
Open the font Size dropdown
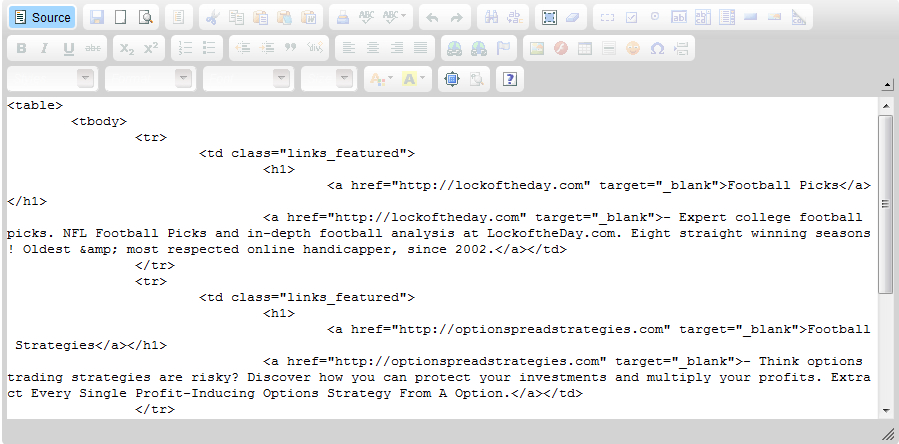click(329, 79)
